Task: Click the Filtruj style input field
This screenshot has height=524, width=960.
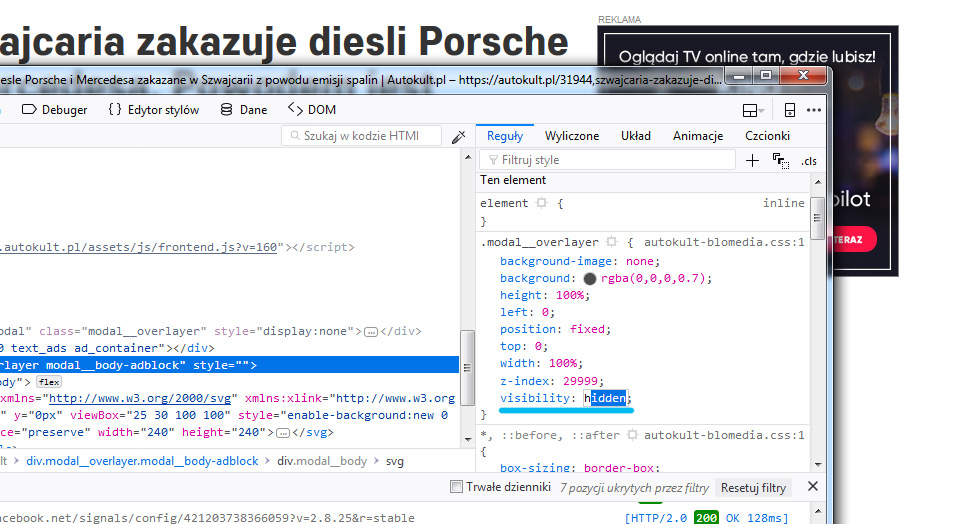Action: (607, 160)
